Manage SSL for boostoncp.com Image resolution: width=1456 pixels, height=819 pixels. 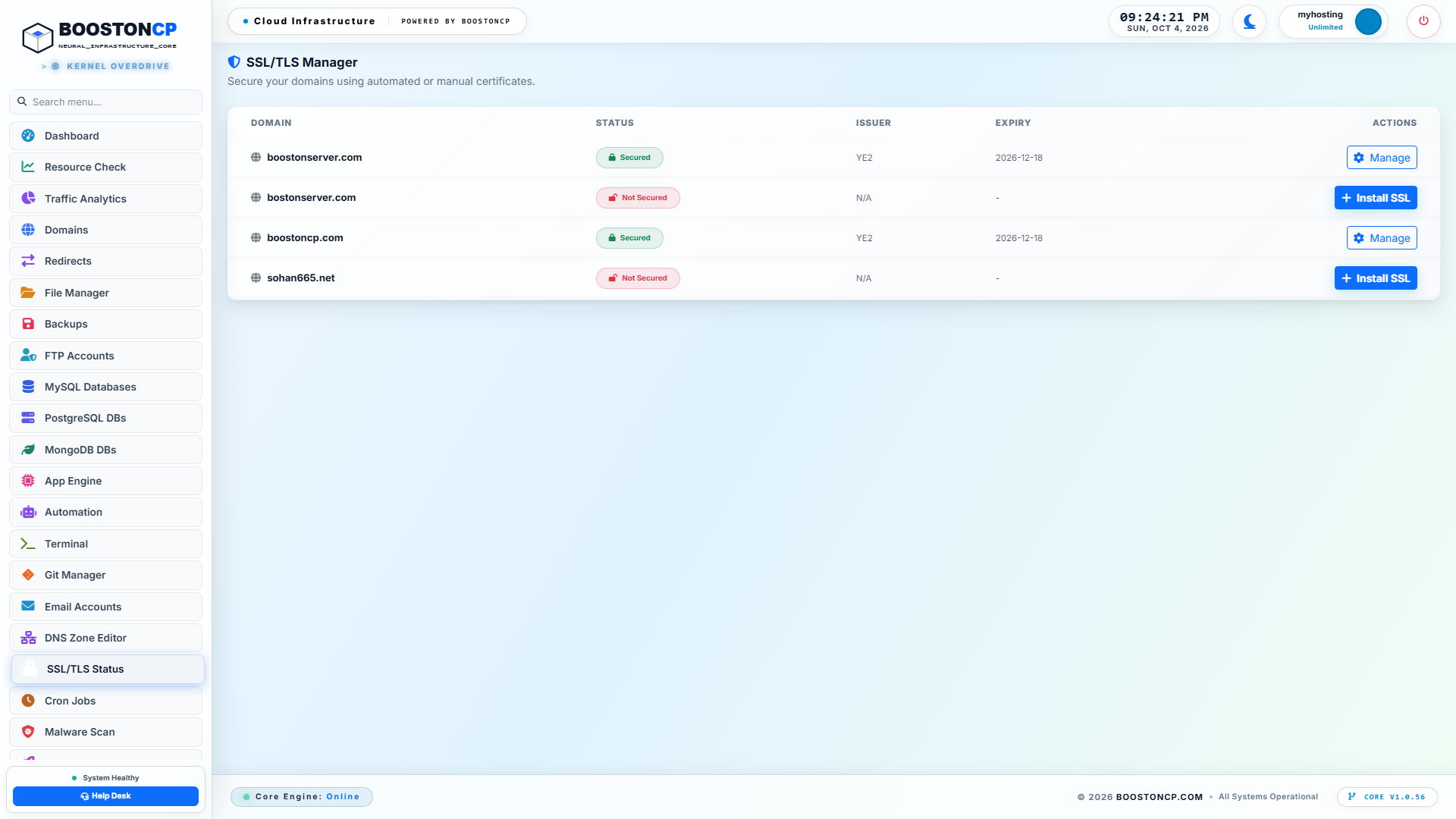(1382, 238)
